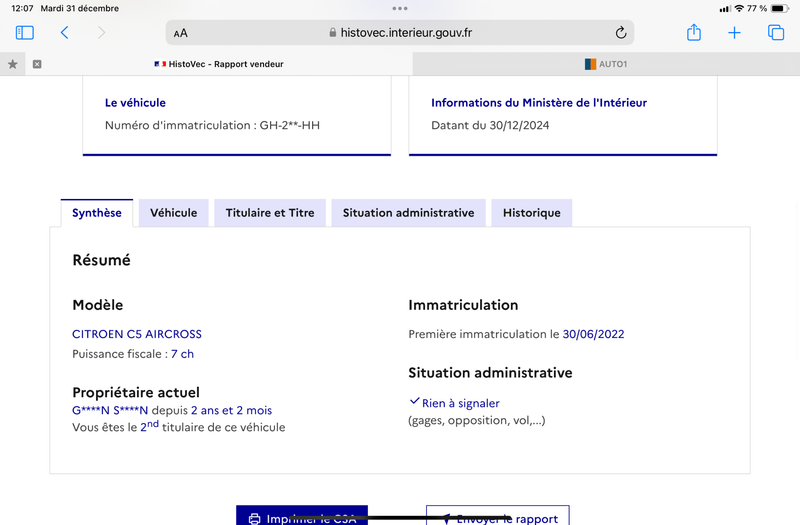The height and width of the screenshot is (525, 800).
Task: Click the histovec.interieur.gouv.fr address bar
Action: pyautogui.click(x=400, y=33)
